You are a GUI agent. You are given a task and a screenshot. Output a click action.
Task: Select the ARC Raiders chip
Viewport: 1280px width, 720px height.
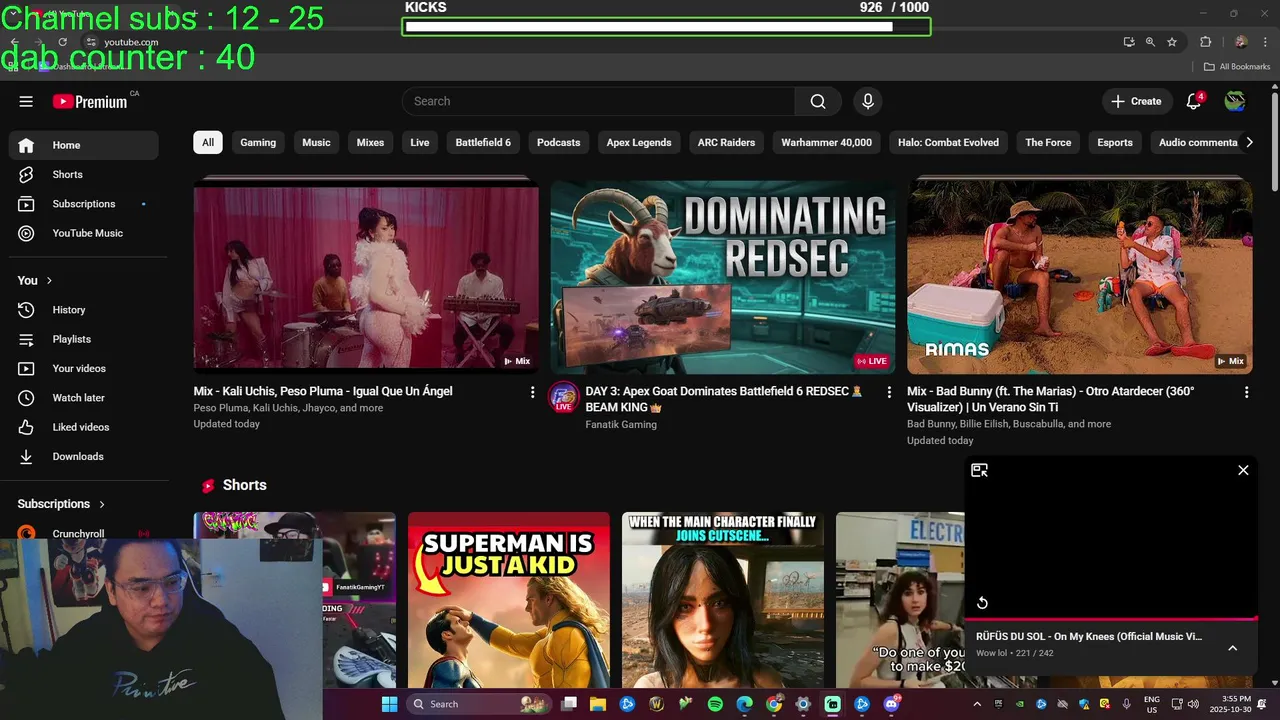[x=726, y=142]
